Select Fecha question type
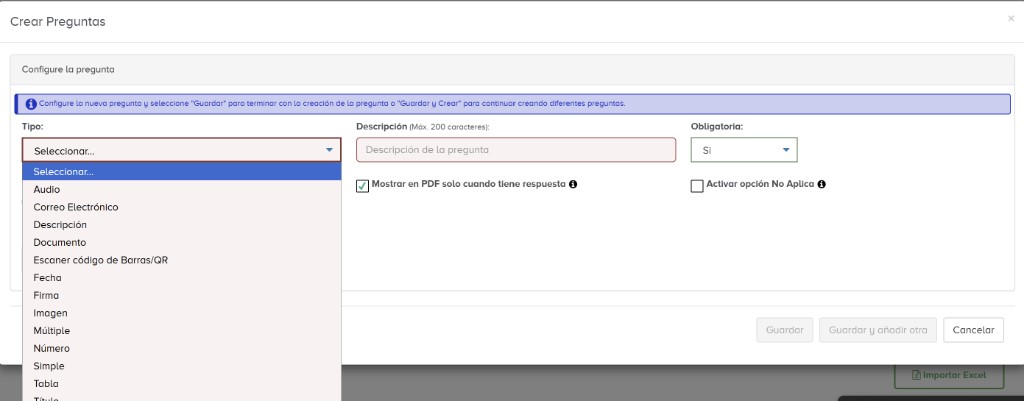 point(182,278)
